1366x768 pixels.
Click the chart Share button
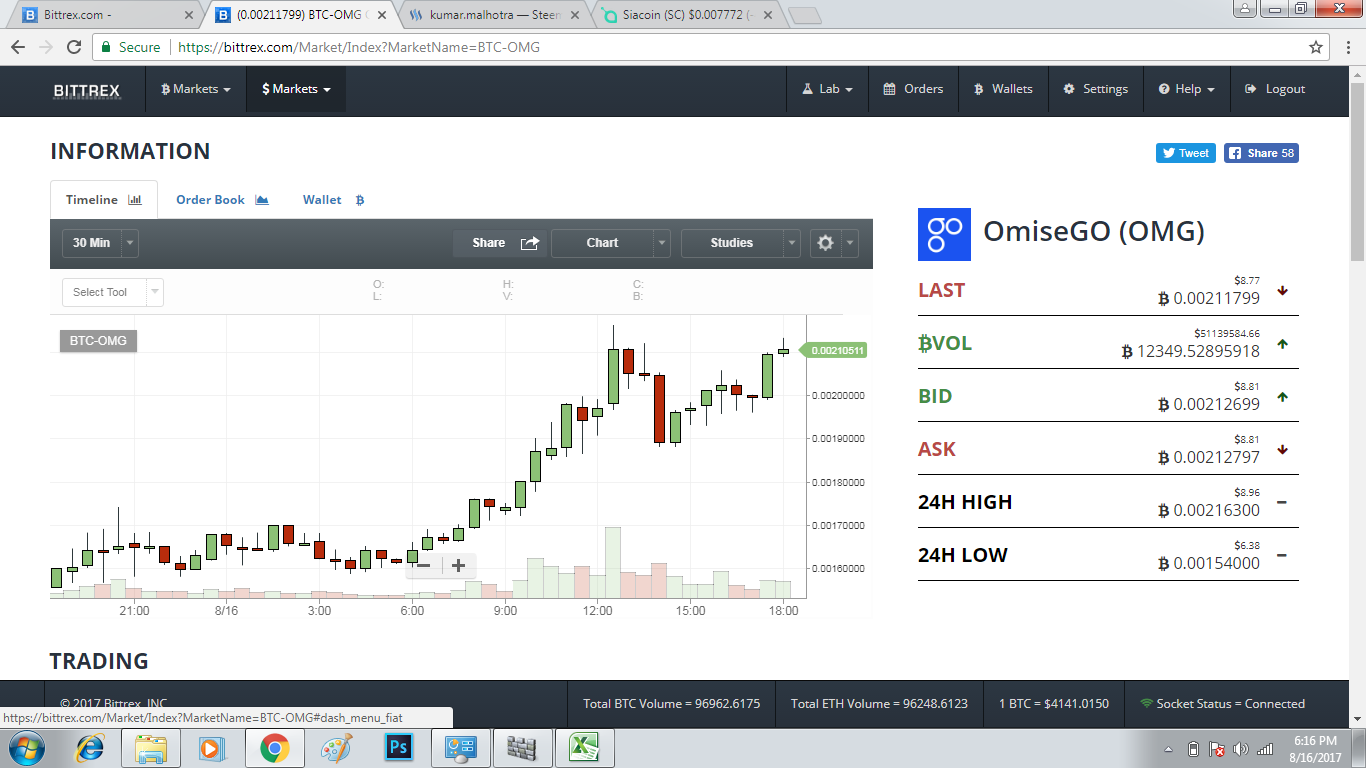coord(499,243)
